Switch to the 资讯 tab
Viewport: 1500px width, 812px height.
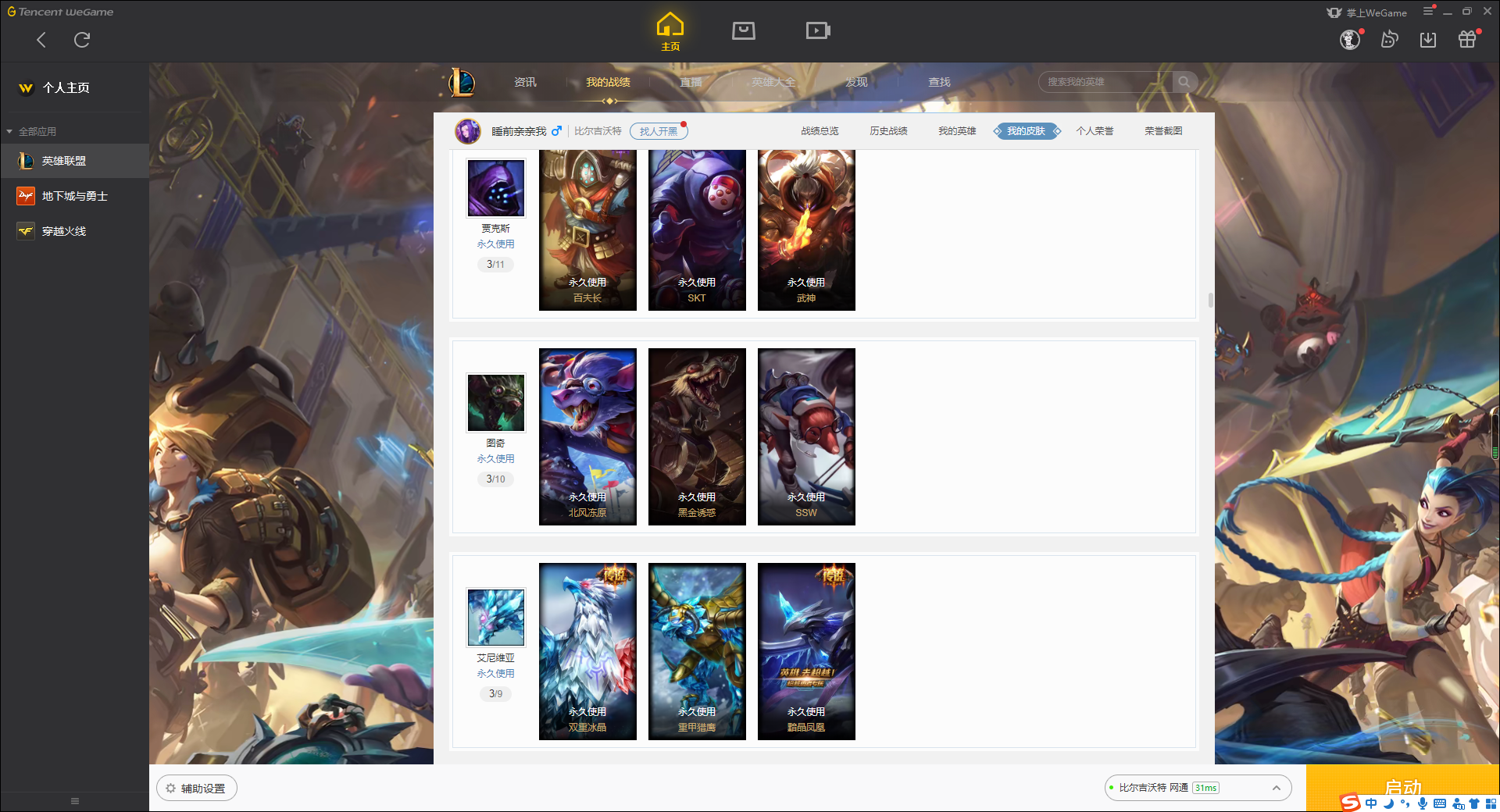(x=525, y=82)
